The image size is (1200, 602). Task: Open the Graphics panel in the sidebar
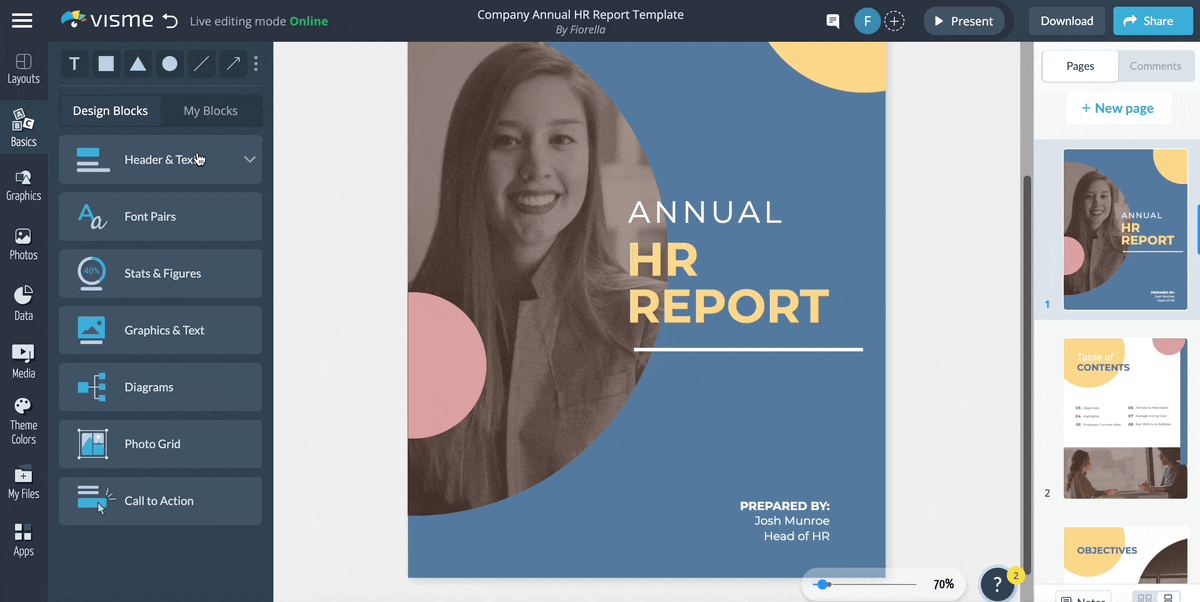(23, 185)
